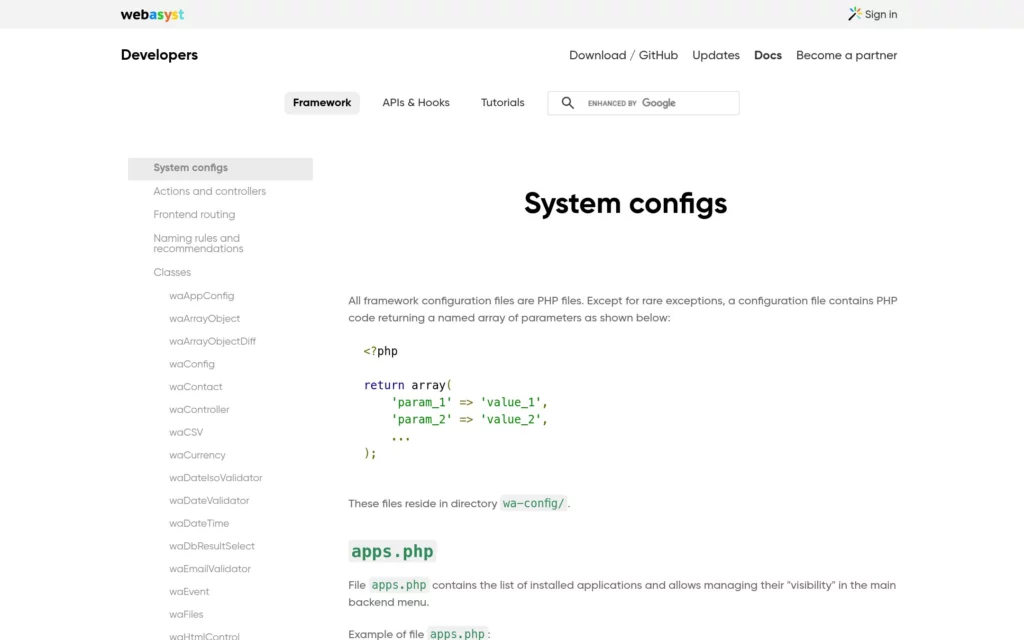
Task: Open waEmailValidator class page
Action: click(x=210, y=569)
